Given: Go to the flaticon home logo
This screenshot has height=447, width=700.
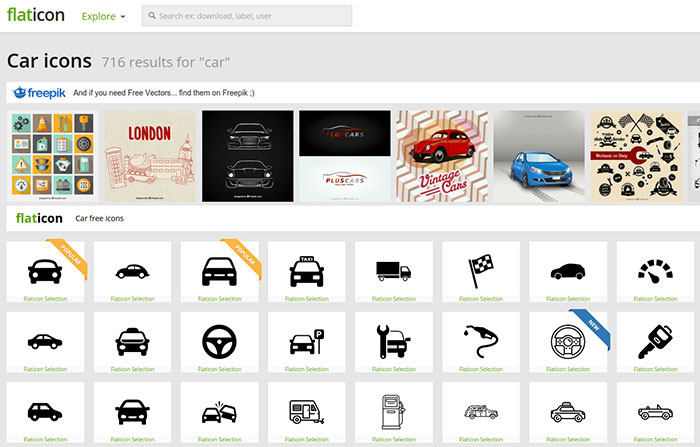Looking at the screenshot, I should coord(36,15).
